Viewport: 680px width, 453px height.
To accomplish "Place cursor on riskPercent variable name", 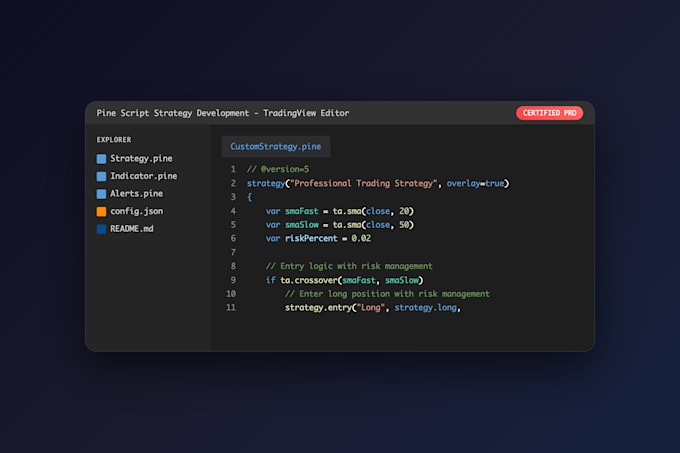I will 311,238.
